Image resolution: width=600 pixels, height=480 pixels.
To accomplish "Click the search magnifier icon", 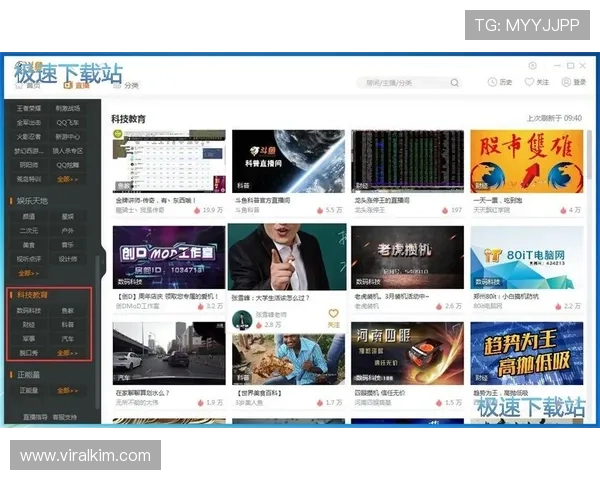I will [454, 82].
